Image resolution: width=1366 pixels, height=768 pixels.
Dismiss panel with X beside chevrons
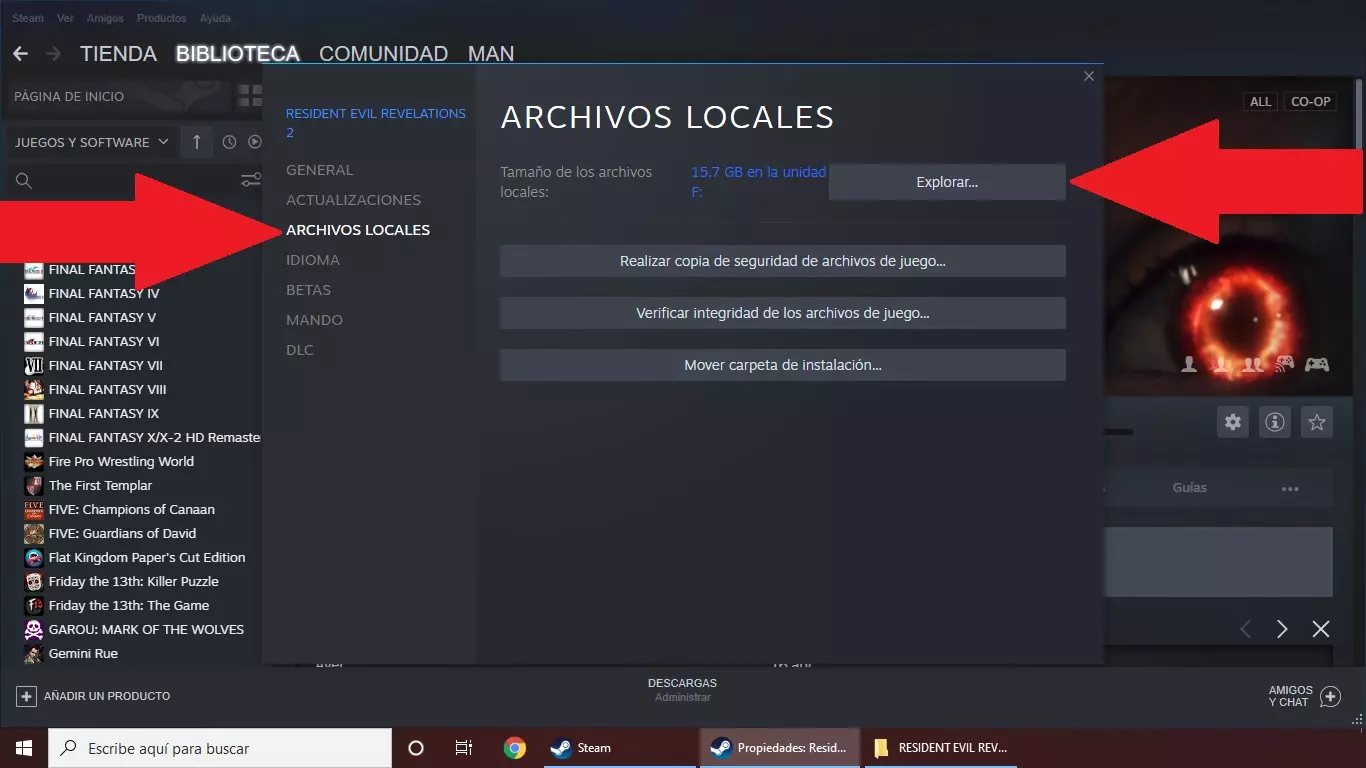click(x=1321, y=629)
